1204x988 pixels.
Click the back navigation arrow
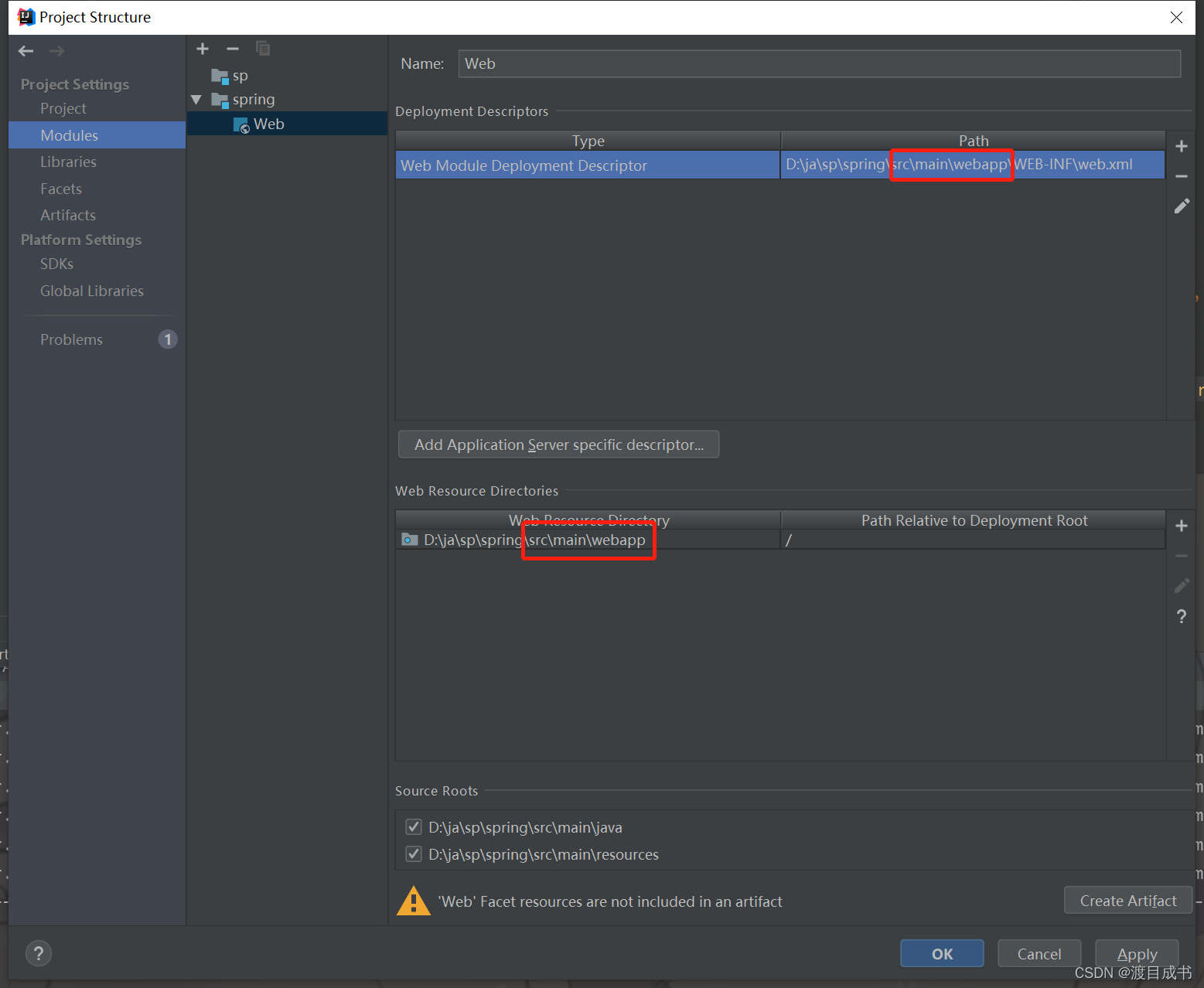[26, 51]
